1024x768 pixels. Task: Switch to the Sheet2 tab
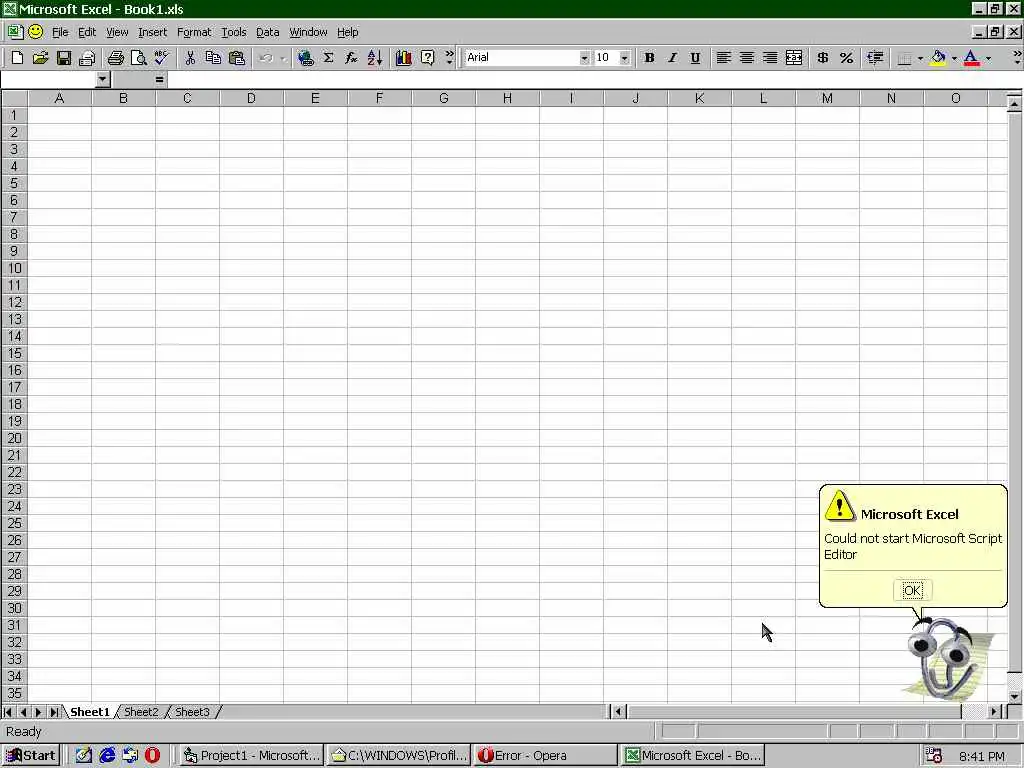click(x=141, y=712)
